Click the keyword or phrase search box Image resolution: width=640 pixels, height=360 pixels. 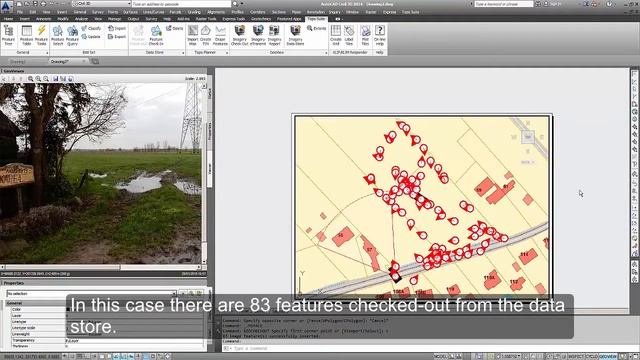pos(504,4)
